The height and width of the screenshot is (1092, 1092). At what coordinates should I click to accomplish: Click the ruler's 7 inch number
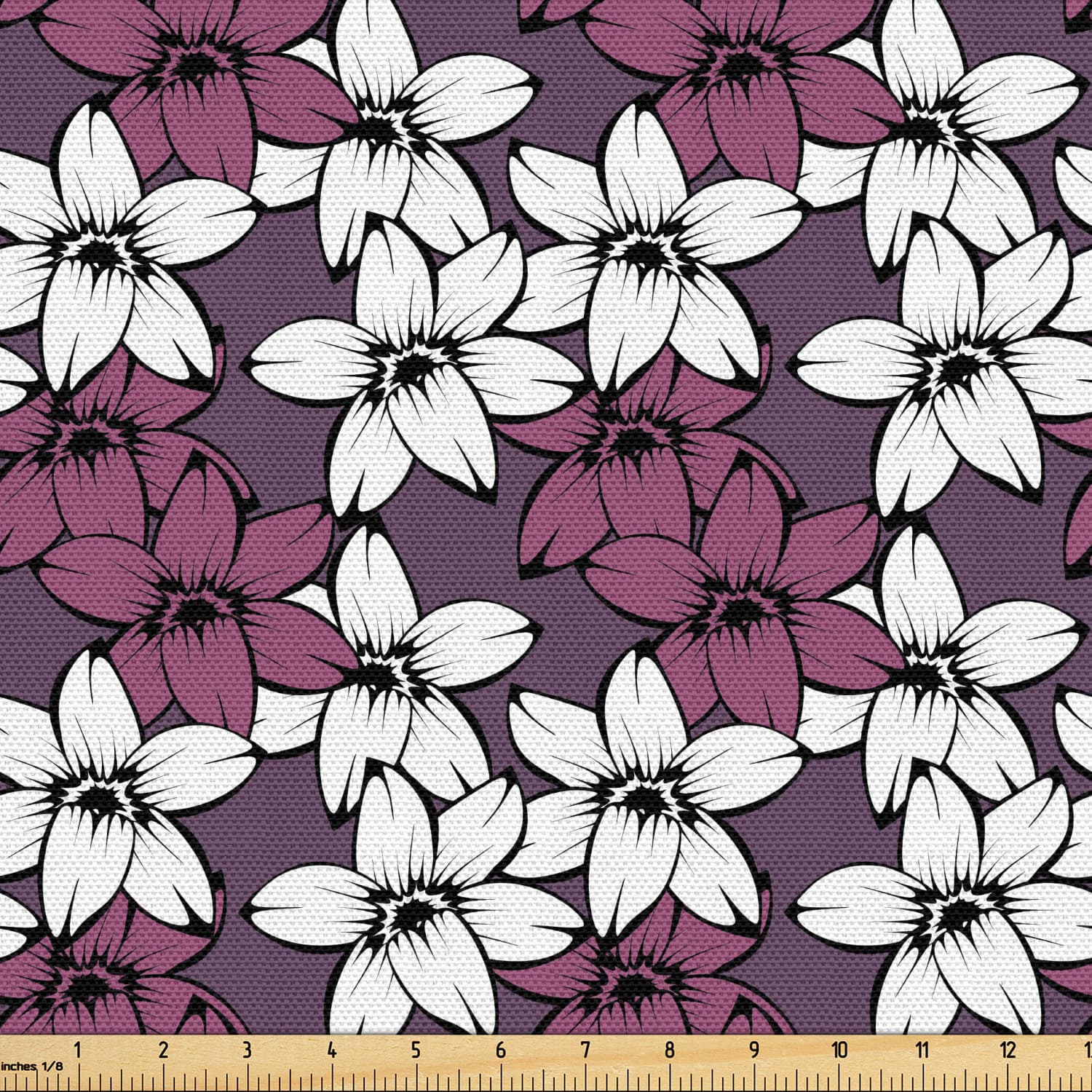[x=585, y=1050]
